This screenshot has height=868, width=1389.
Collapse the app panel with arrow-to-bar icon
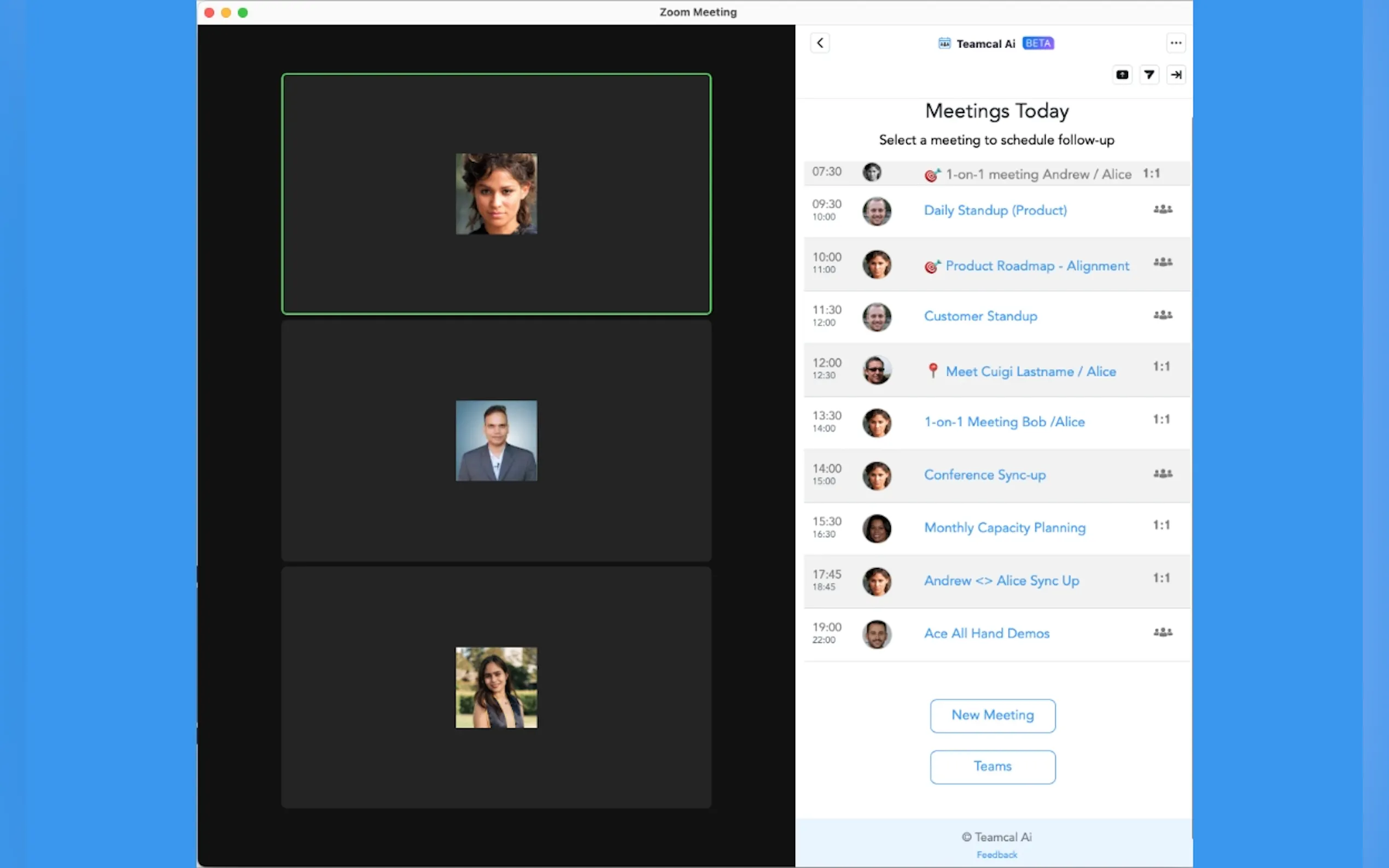coord(1175,75)
